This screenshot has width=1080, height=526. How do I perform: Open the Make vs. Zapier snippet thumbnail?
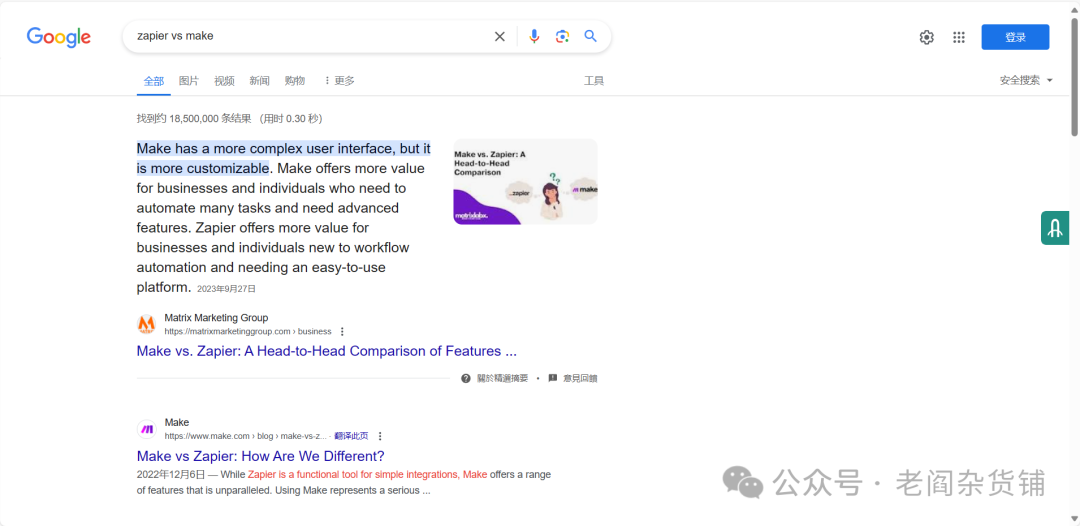pos(526,182)
